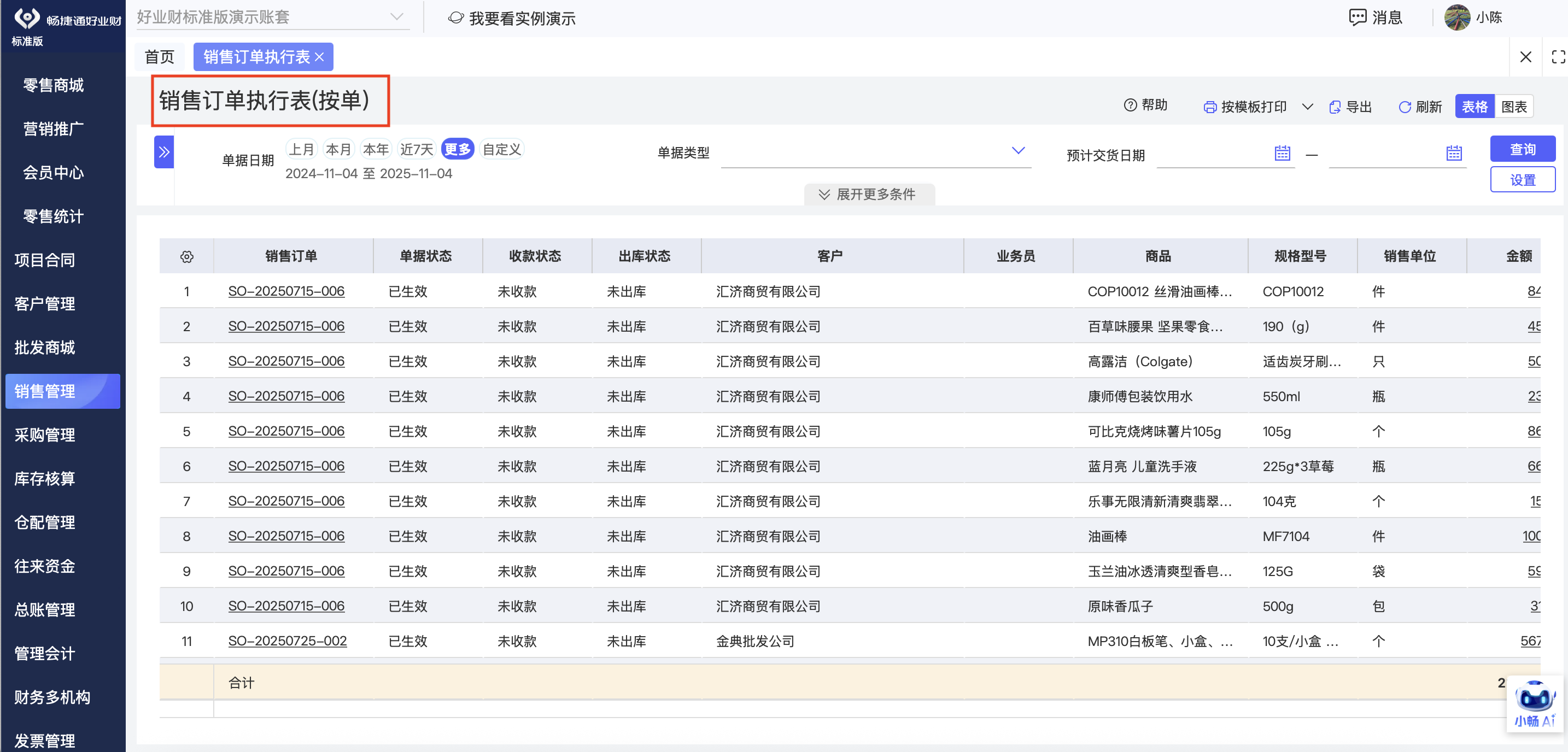Click the export icon
Viewport: 1568px width, 752px height.
(1334, 107)
